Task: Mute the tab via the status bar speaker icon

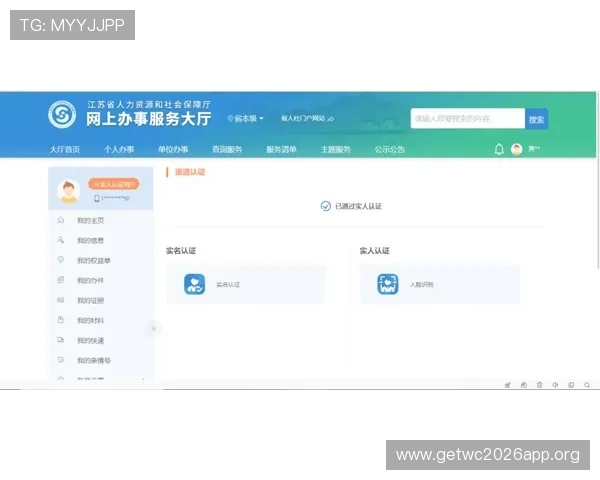Action: pos(555,385)
